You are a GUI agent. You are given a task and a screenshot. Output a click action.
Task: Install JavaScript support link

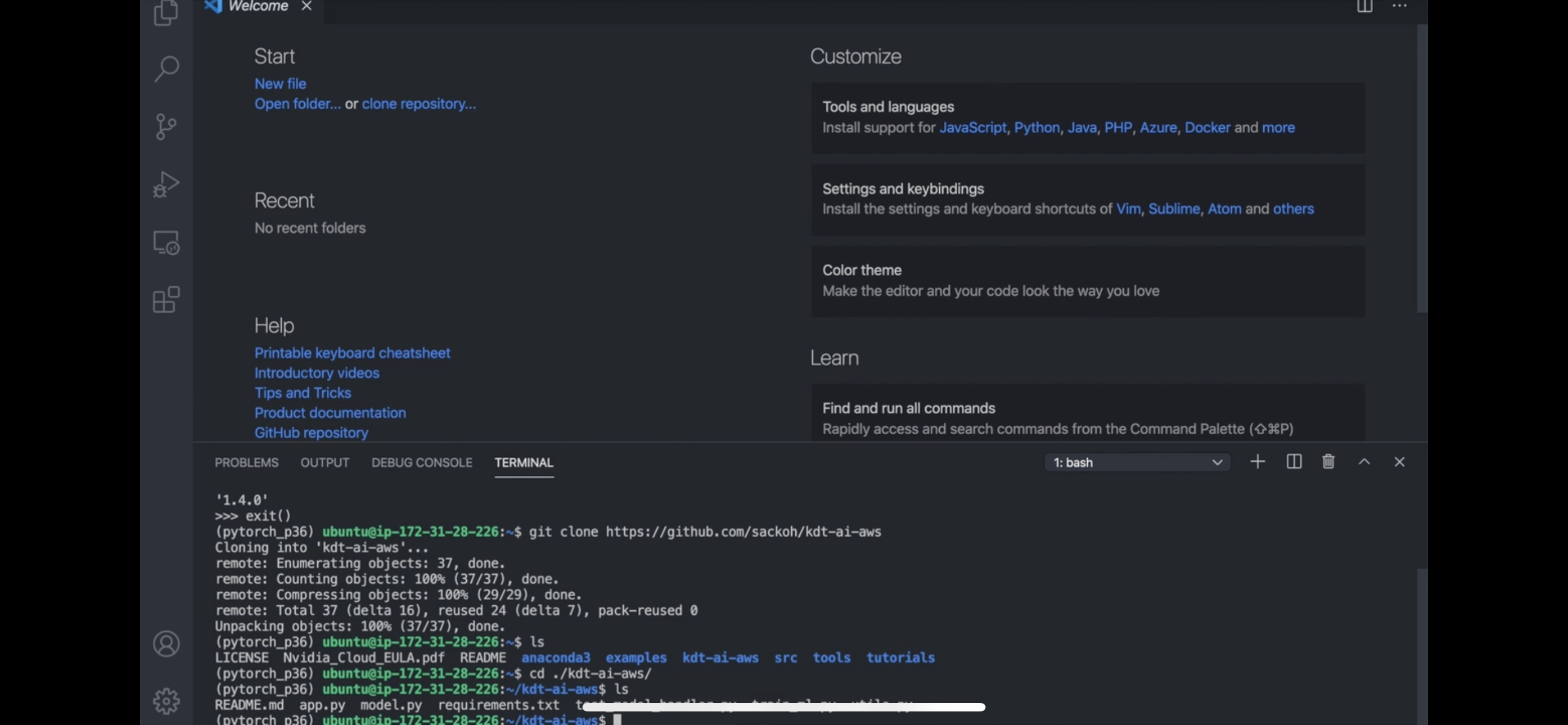(973, 128)
